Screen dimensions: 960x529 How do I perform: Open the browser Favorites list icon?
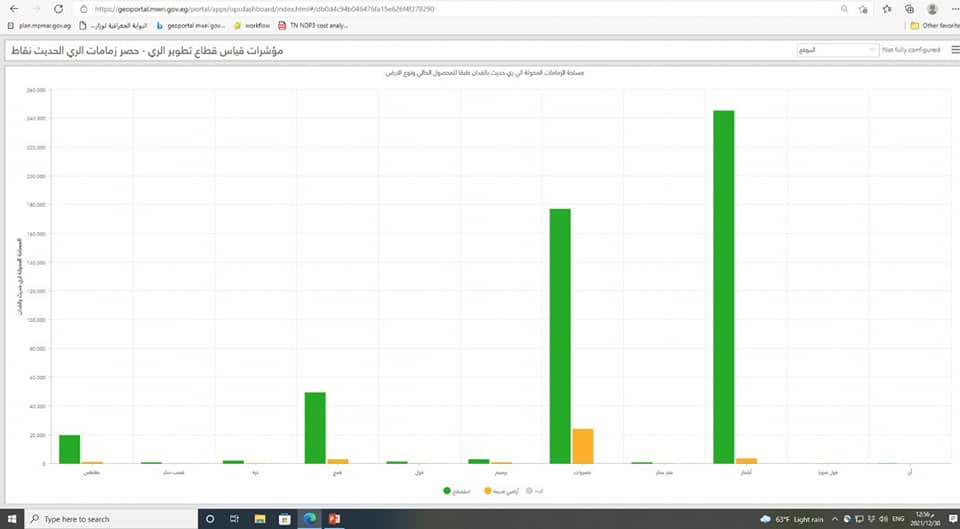pyautogui.click(x=886, y=9)
